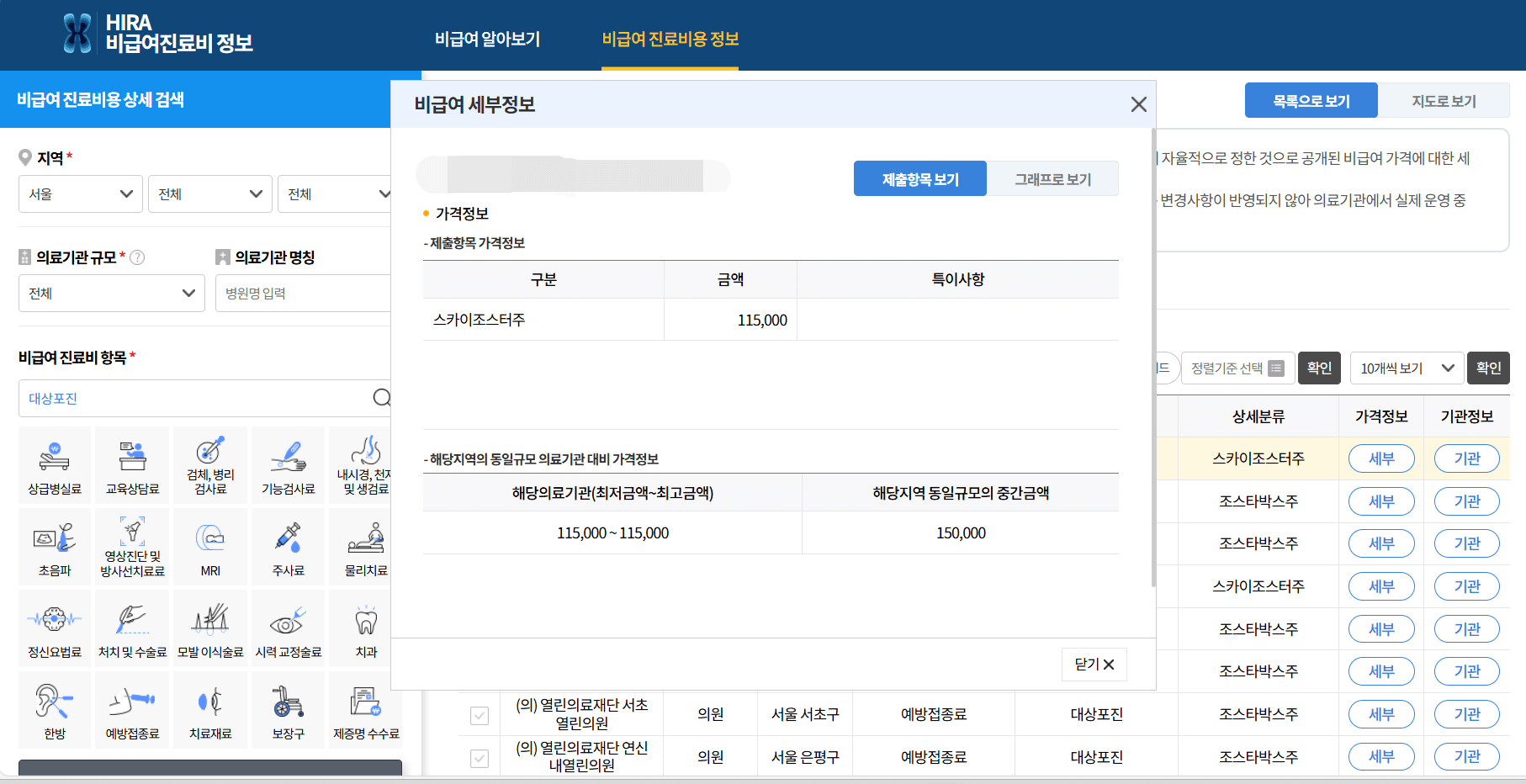Select the 초음파 ultrasound category icon
This screenshot has width=1526, height=784.
click(x=54, y=546)
